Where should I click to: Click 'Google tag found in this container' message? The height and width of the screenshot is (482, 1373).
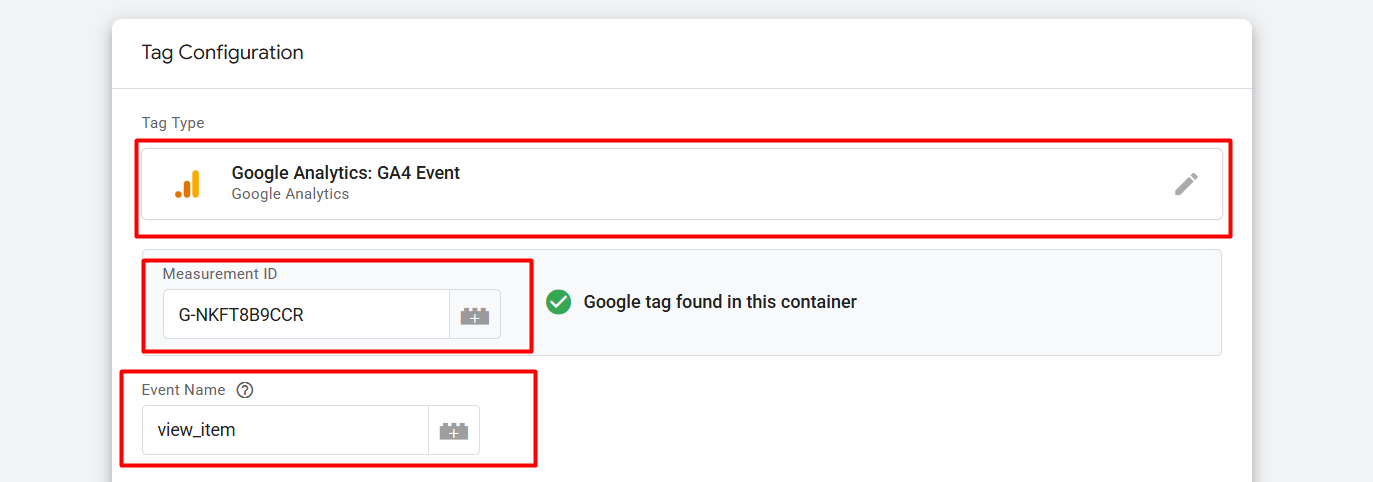720,302
